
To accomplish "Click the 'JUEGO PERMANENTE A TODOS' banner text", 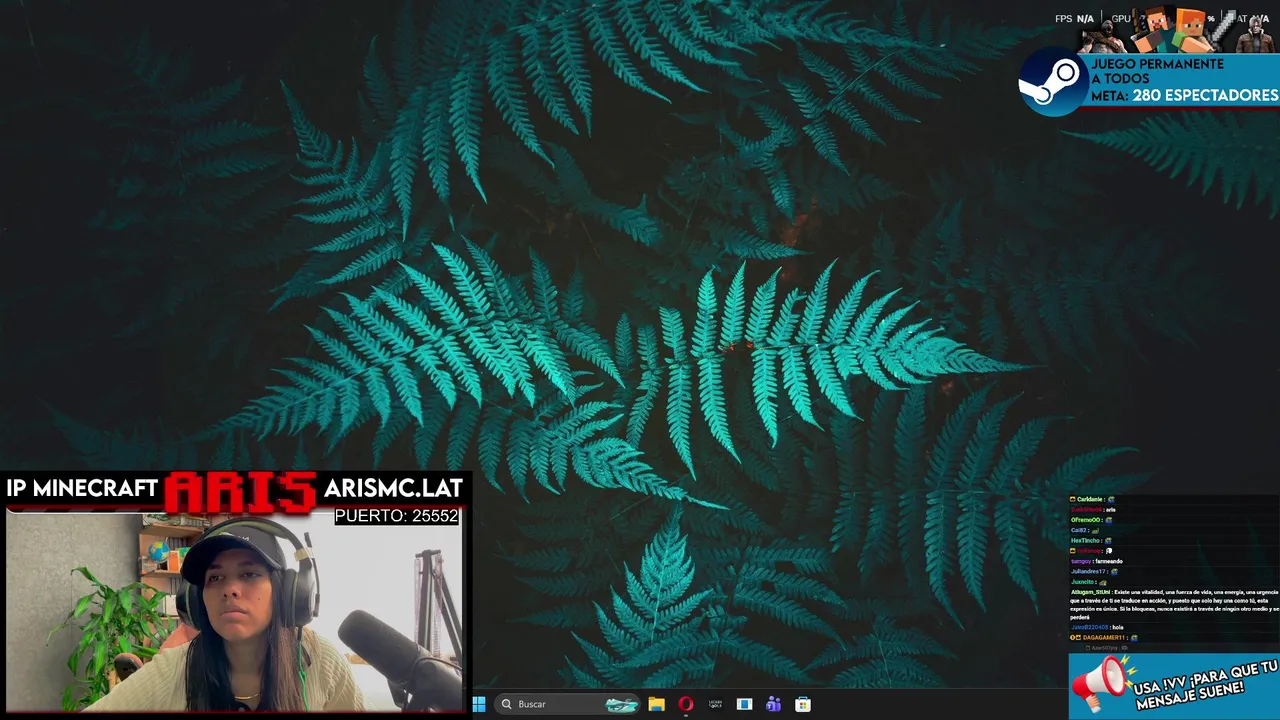I will tap(1157, 71).
